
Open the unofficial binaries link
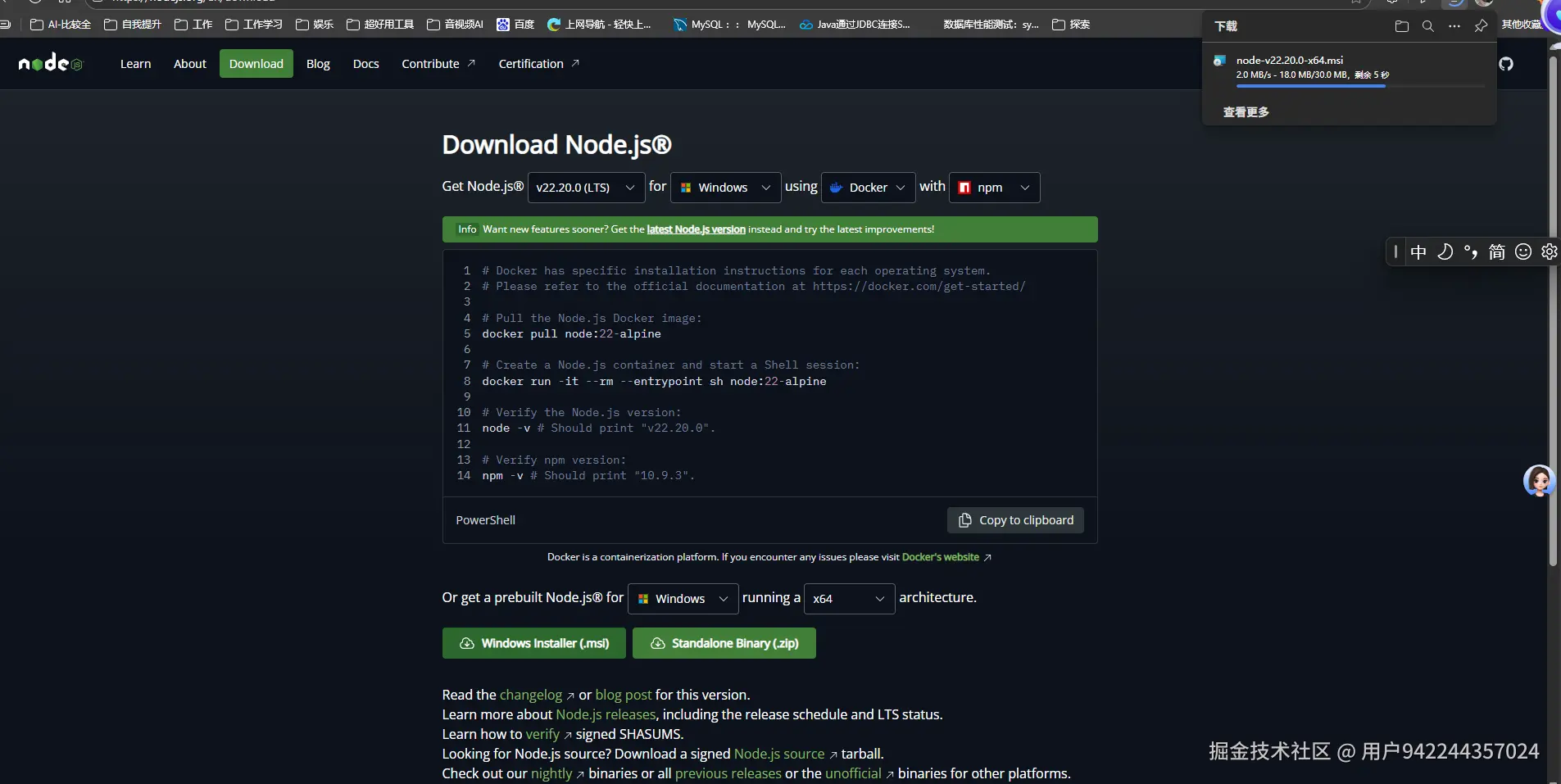point(853,773)
